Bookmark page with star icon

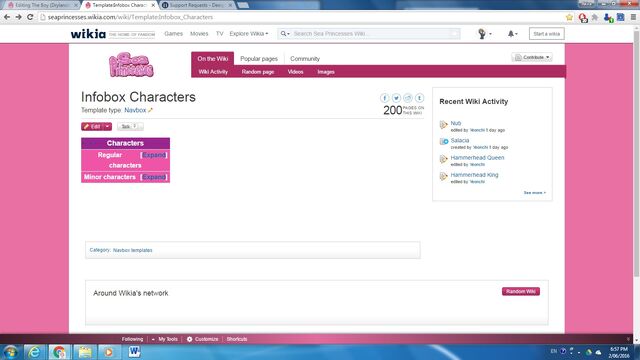tap(569, 17)
